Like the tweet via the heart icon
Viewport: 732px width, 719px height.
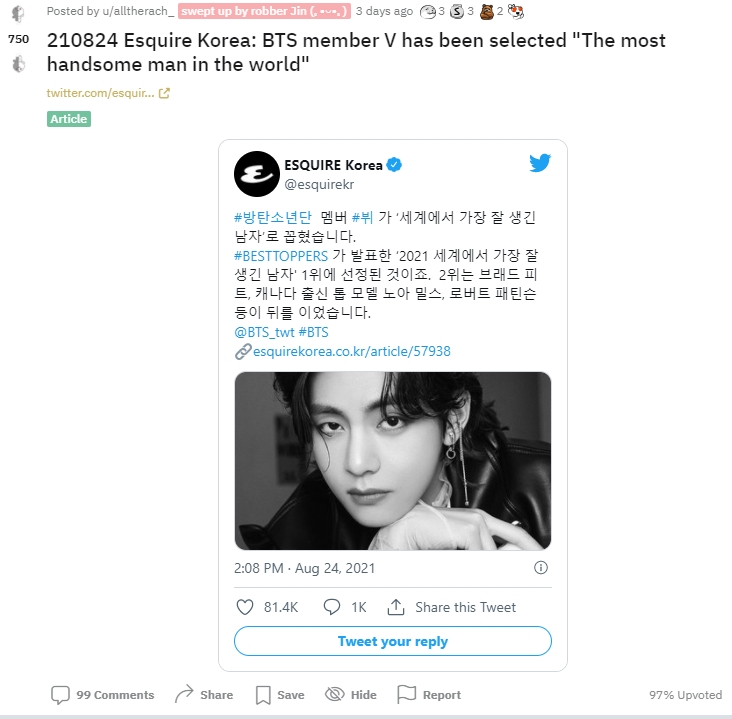[x=245, y=607]
